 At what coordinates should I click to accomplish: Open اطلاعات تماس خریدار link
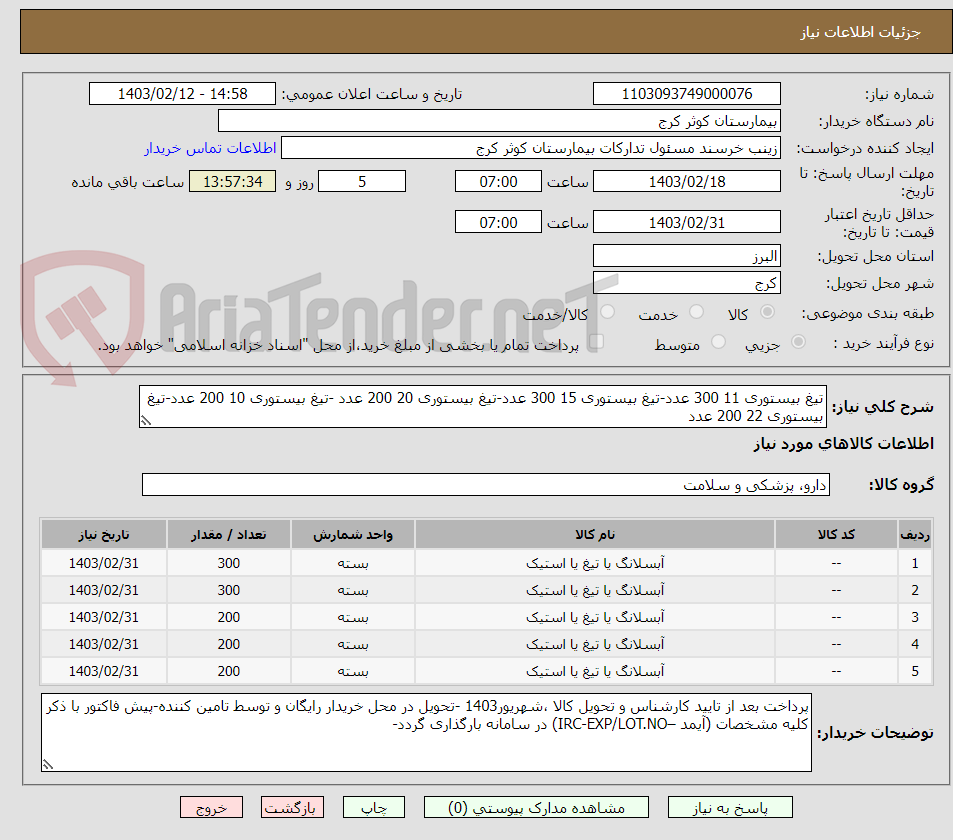[x=210, y=148]
